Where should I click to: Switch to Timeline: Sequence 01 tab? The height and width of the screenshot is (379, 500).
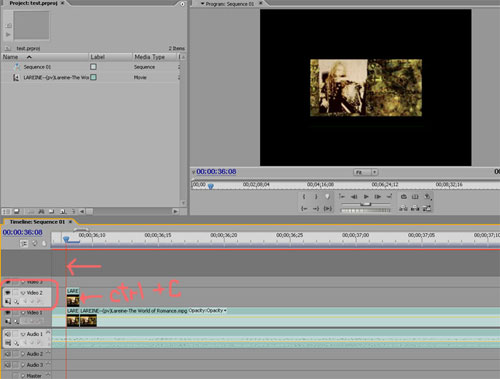pyautogui.click(x=37, y=222)
